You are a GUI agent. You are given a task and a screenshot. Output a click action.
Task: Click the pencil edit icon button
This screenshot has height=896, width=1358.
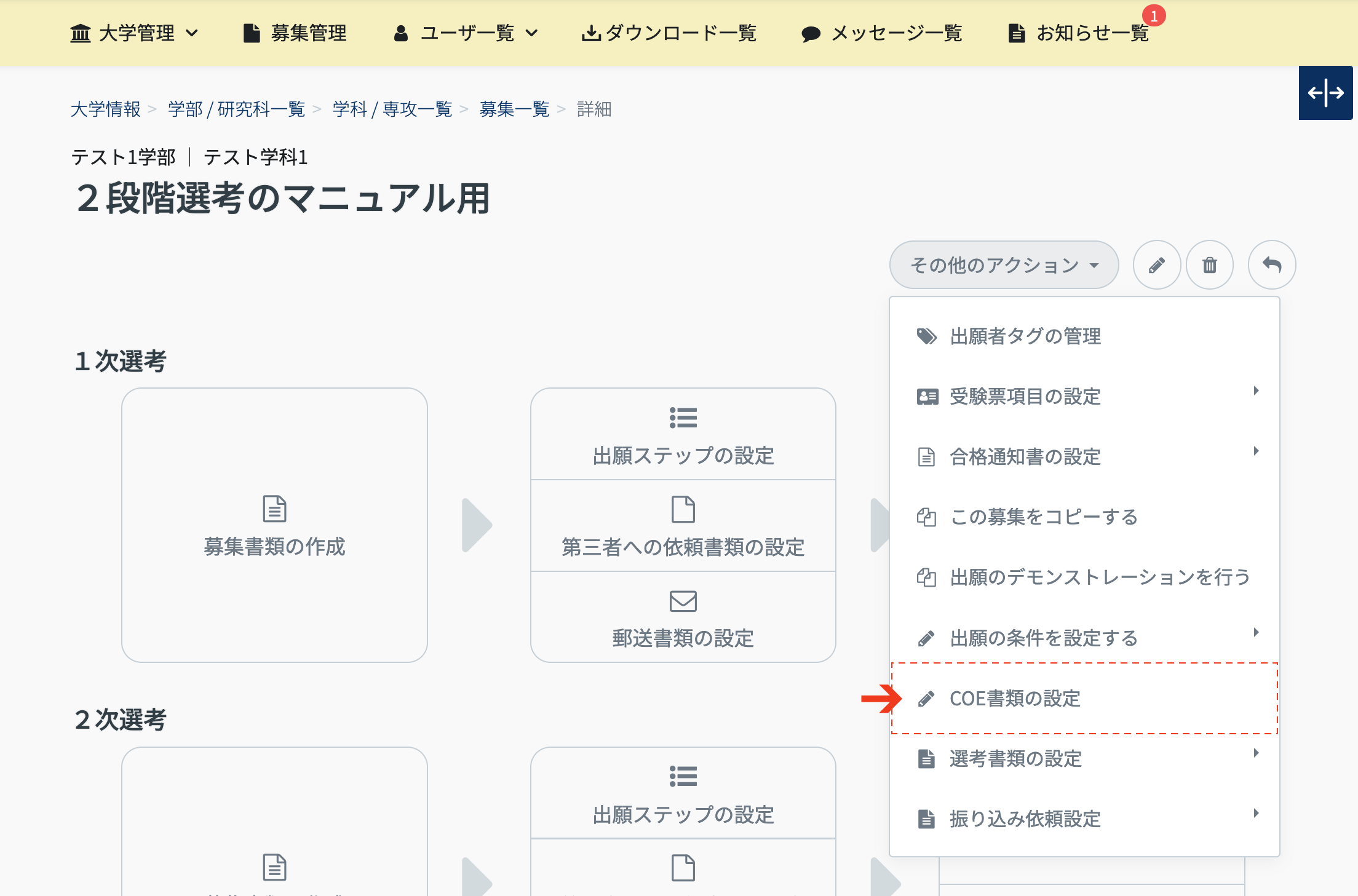1156,265
